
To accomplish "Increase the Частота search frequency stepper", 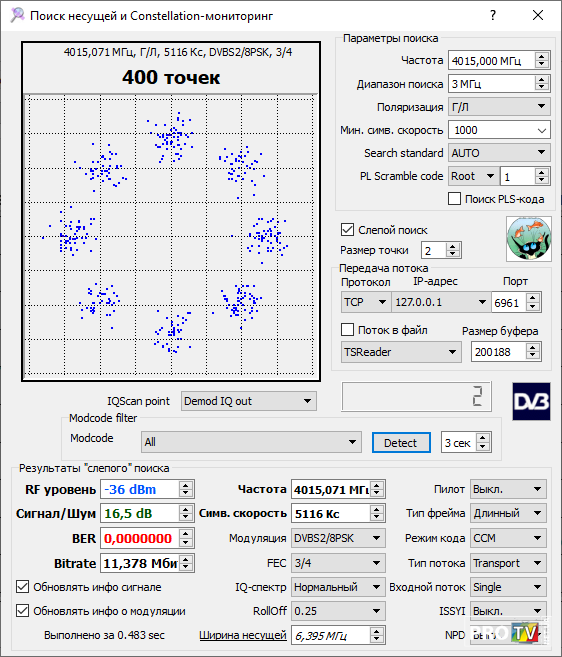I will pos(541,57).
